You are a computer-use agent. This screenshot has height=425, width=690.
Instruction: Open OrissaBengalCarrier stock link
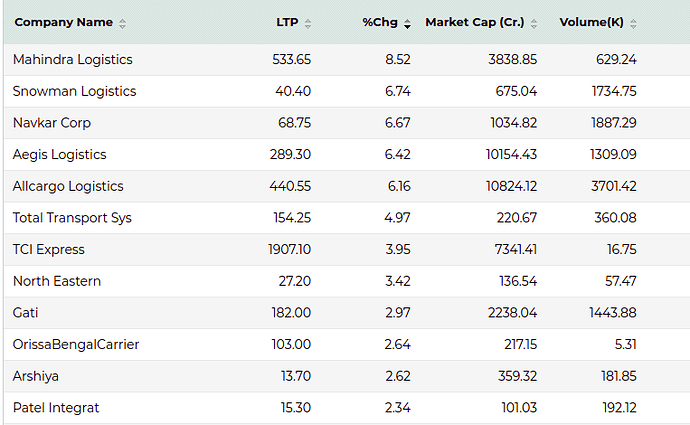point(76,344)
